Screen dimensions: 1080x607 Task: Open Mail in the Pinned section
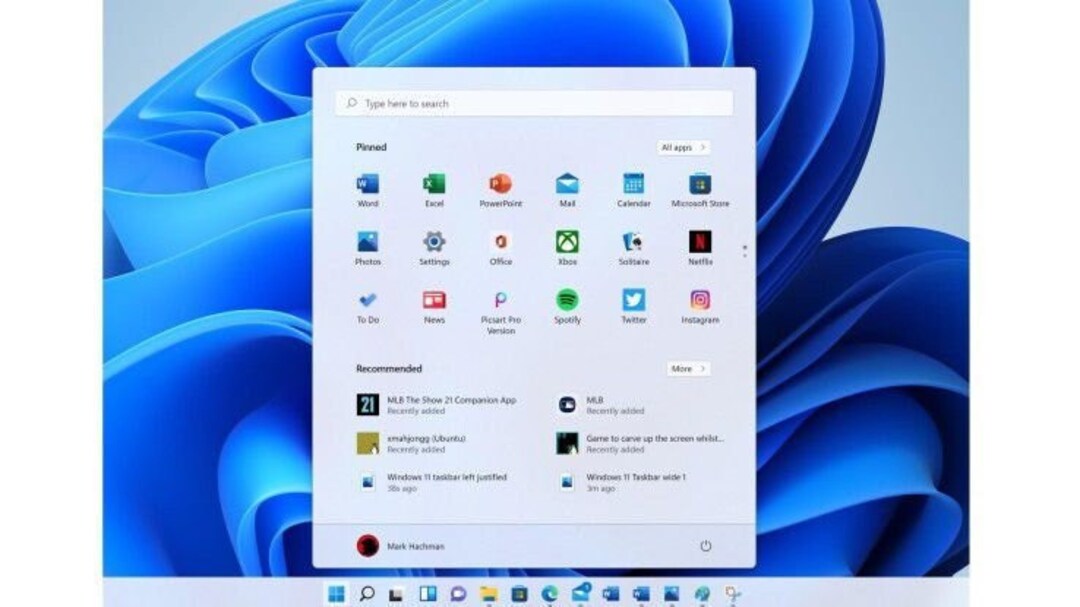[x=567, y=191]
